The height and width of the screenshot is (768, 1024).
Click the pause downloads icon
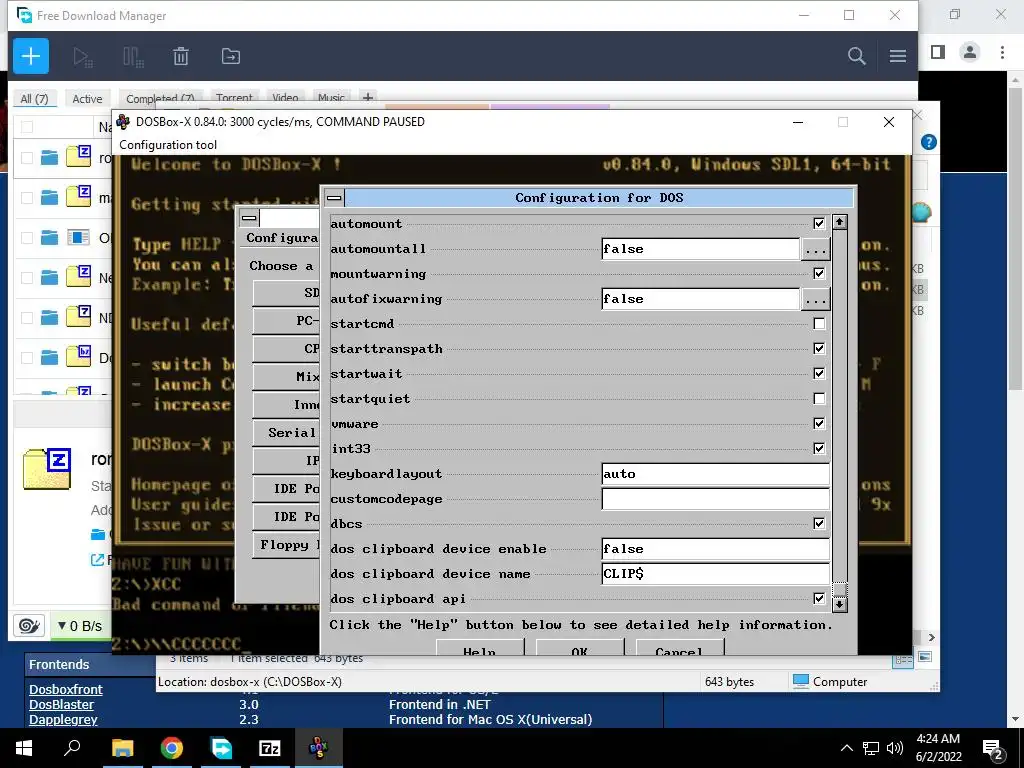[133, 57]
